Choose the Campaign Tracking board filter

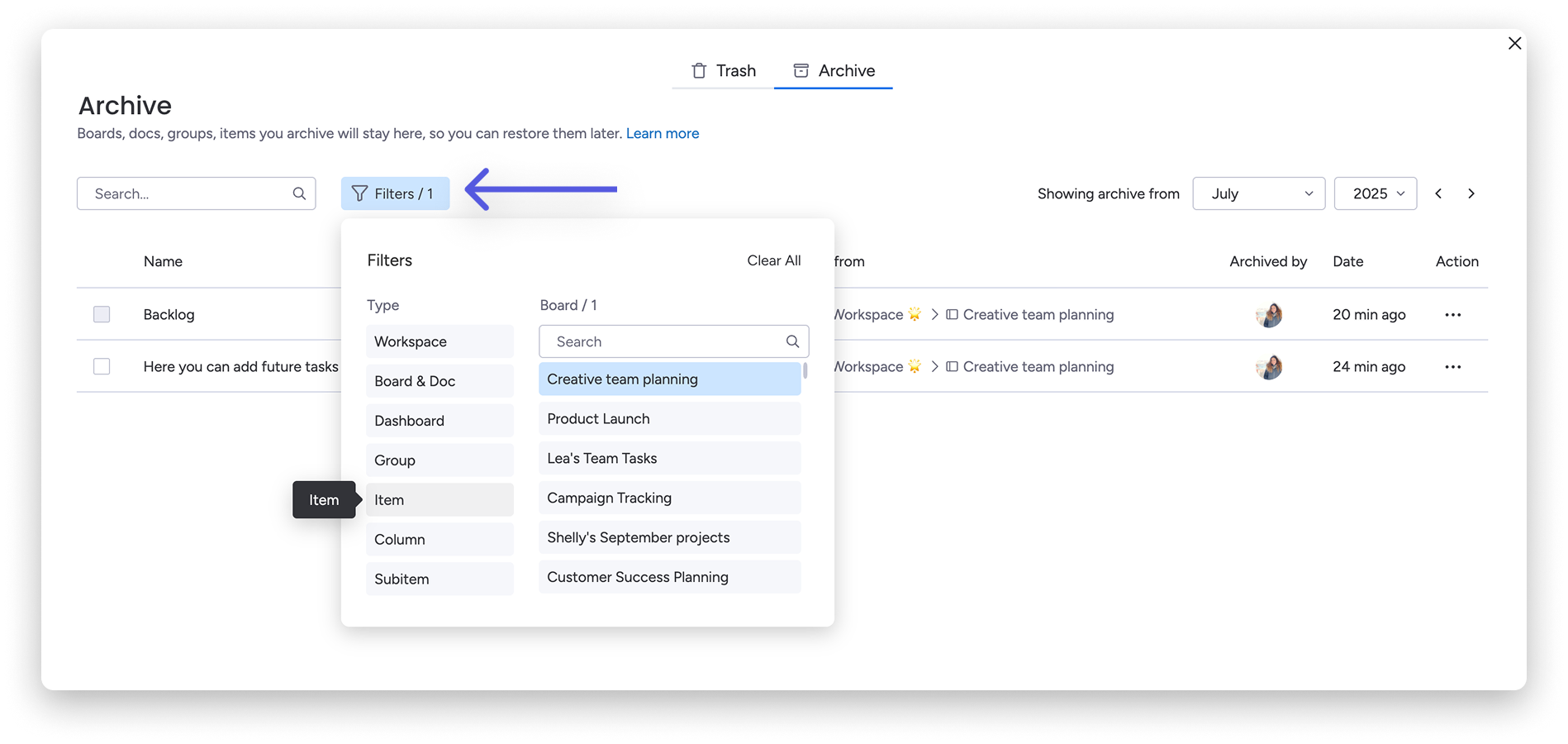(x=669, y=498)
